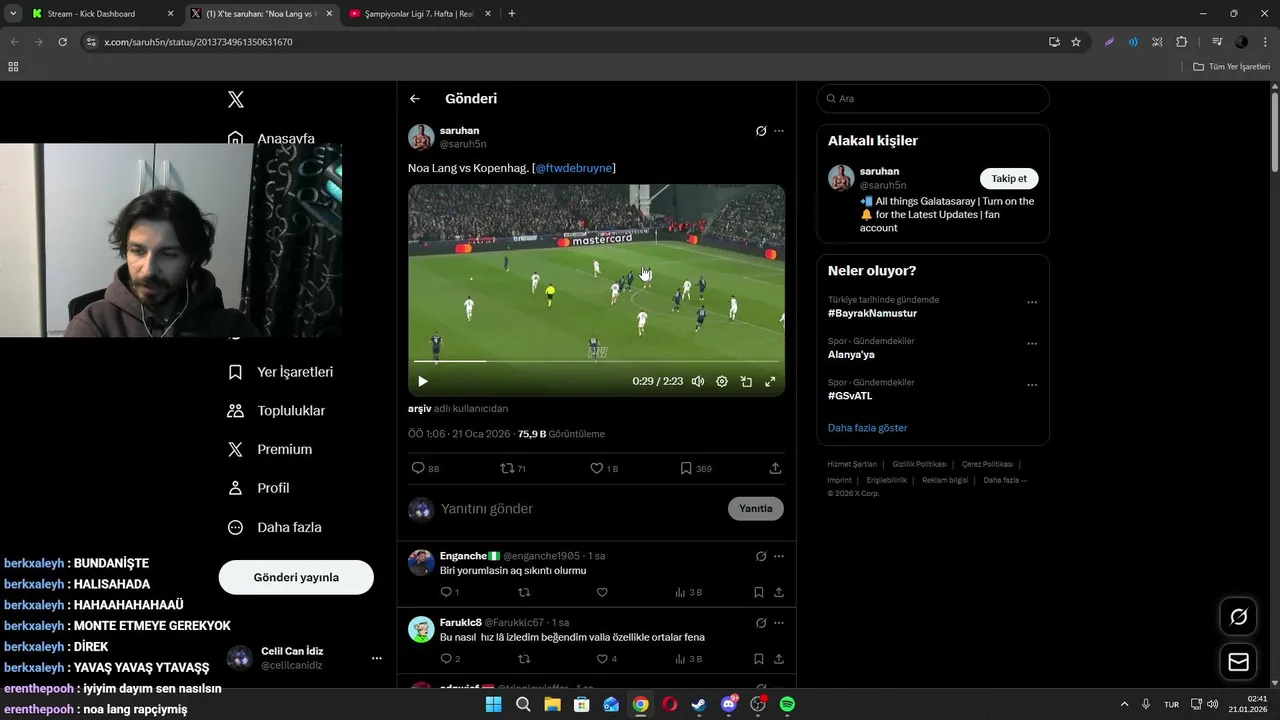Bookmark page with the star icon
The height and width of the screenshot is (720, 1280).
click(x=1076, y=42)
